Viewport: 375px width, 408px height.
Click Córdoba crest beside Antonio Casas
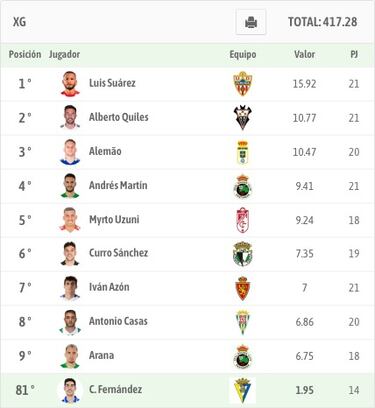[x=243, y=322]
